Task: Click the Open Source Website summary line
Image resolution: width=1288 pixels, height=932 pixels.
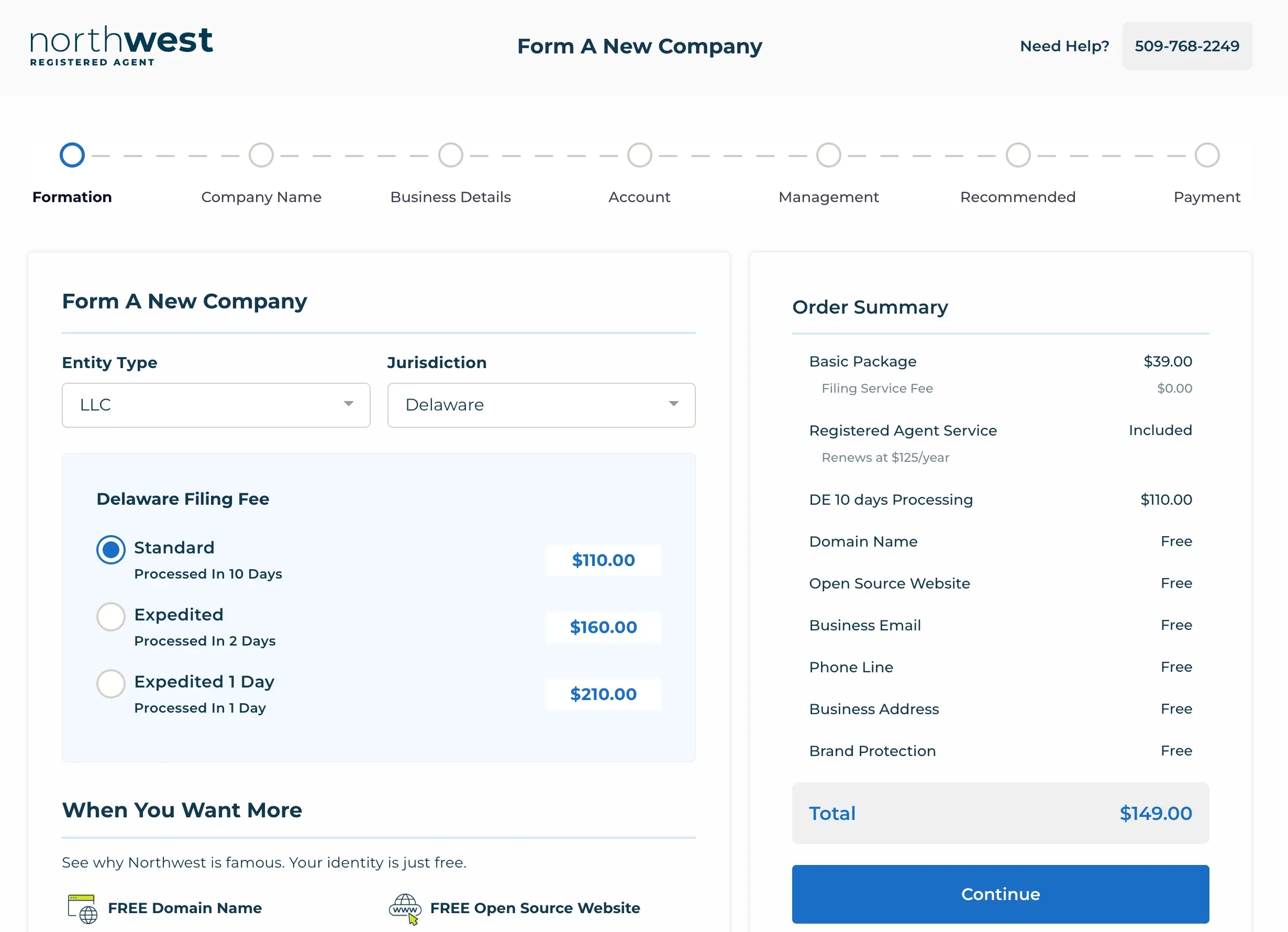Action: point(1000,583)
